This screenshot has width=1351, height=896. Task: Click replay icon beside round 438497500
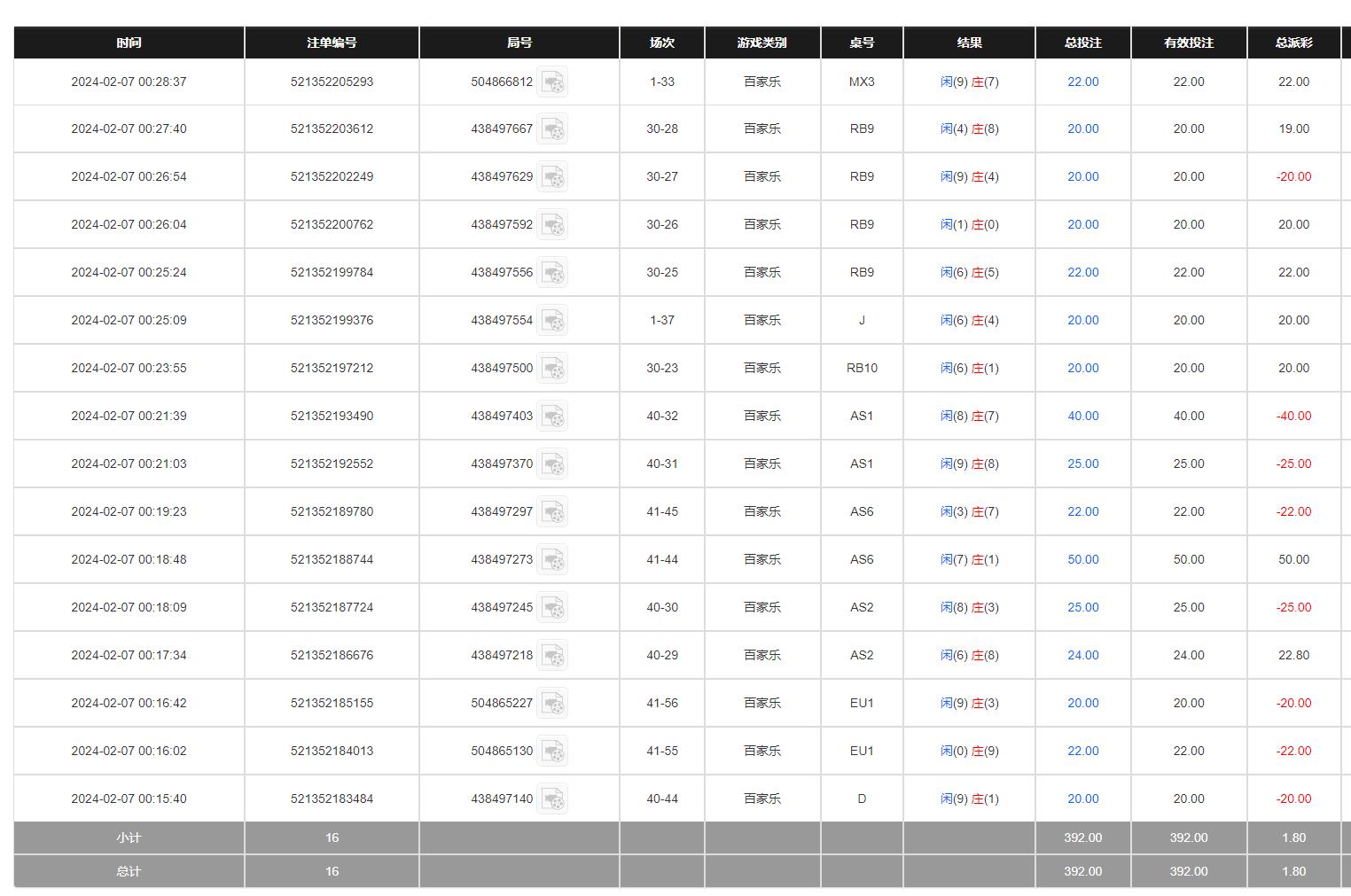click(552, 369)
